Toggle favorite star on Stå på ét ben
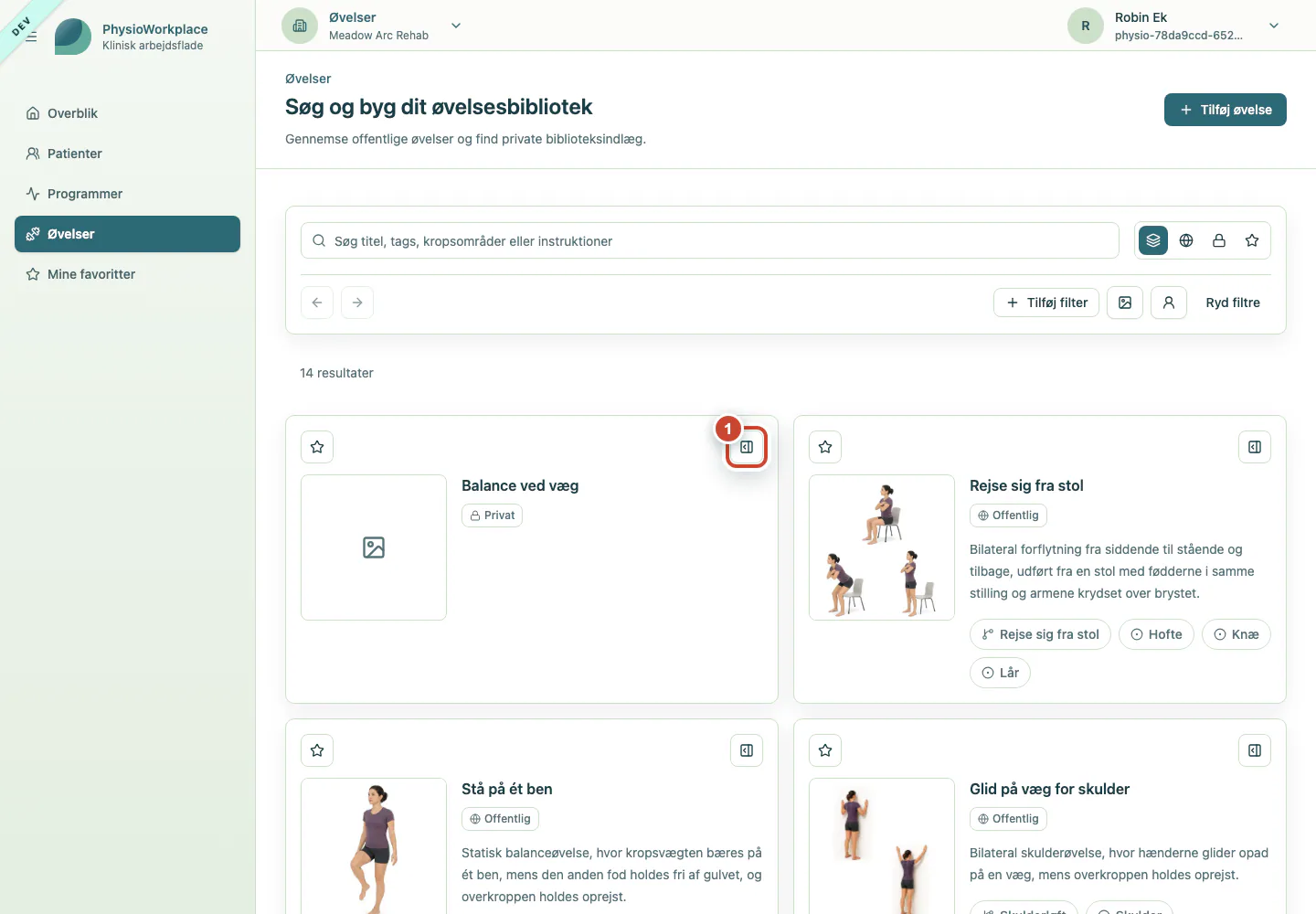Screen dimensions: 1316x914 click(317, 750)
